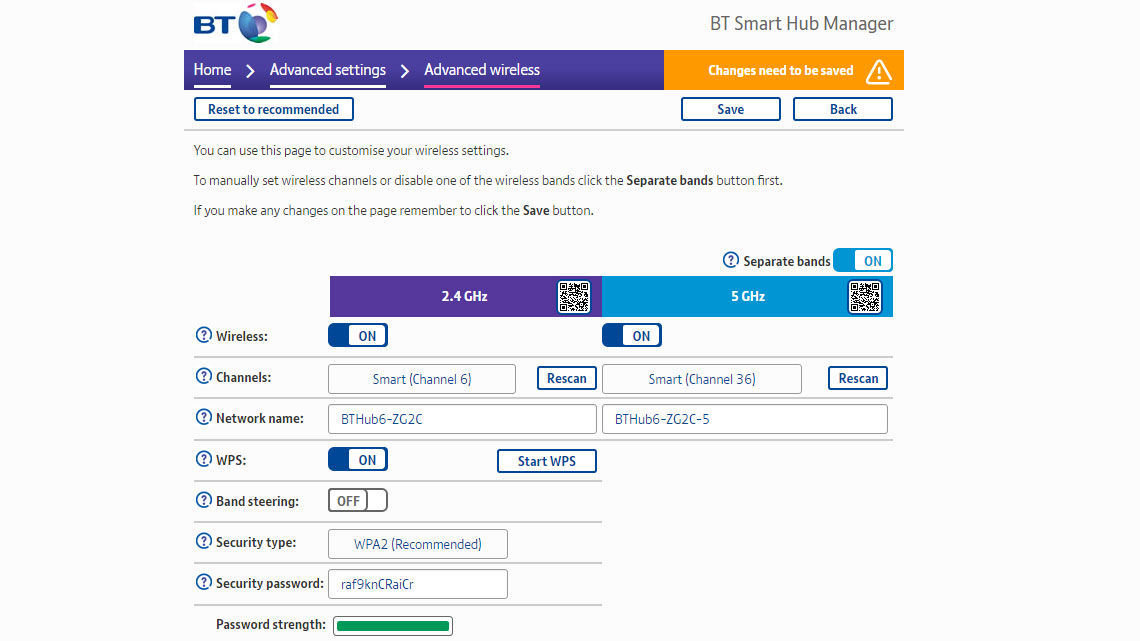Enable Band steering toggle
This screenshot has width=1140, height=641.
pyautogui.click(x=358, y=500)
